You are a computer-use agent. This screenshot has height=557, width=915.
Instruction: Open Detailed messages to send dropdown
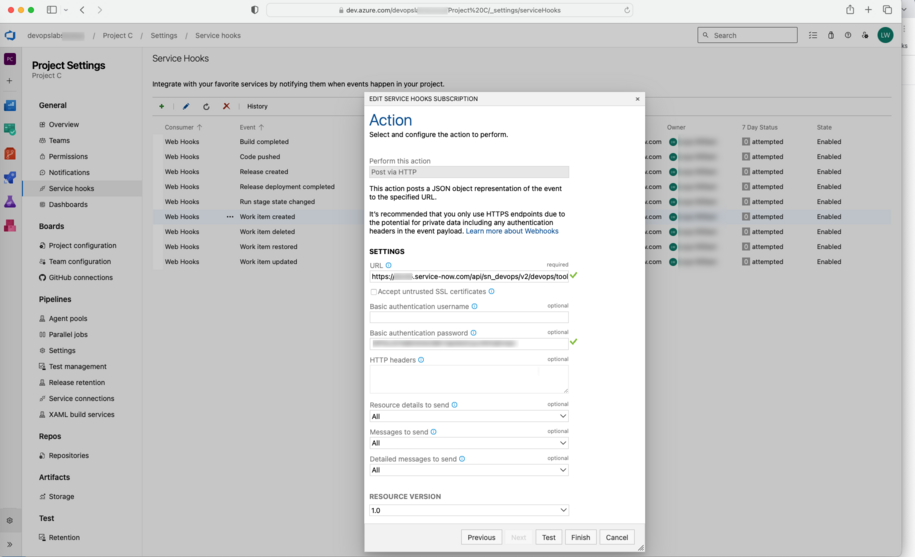(x=469, y=470)
